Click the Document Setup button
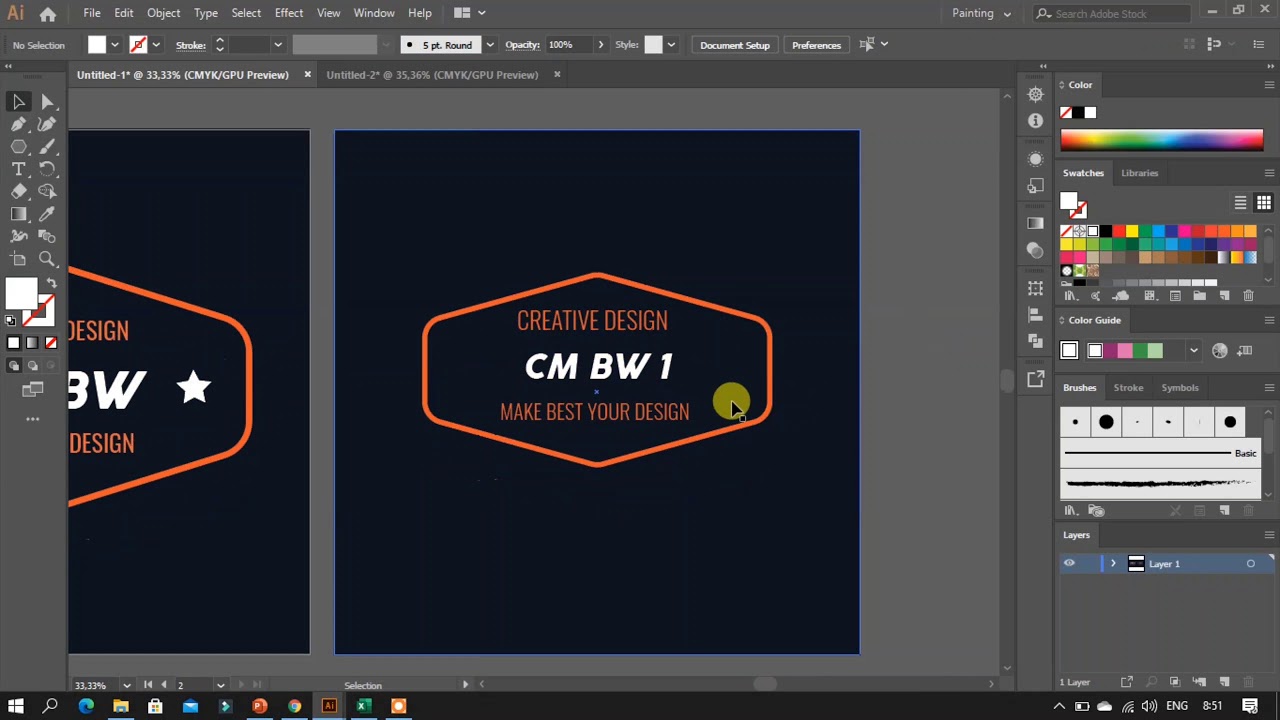 pyautogui.click(x=735, y=45)
